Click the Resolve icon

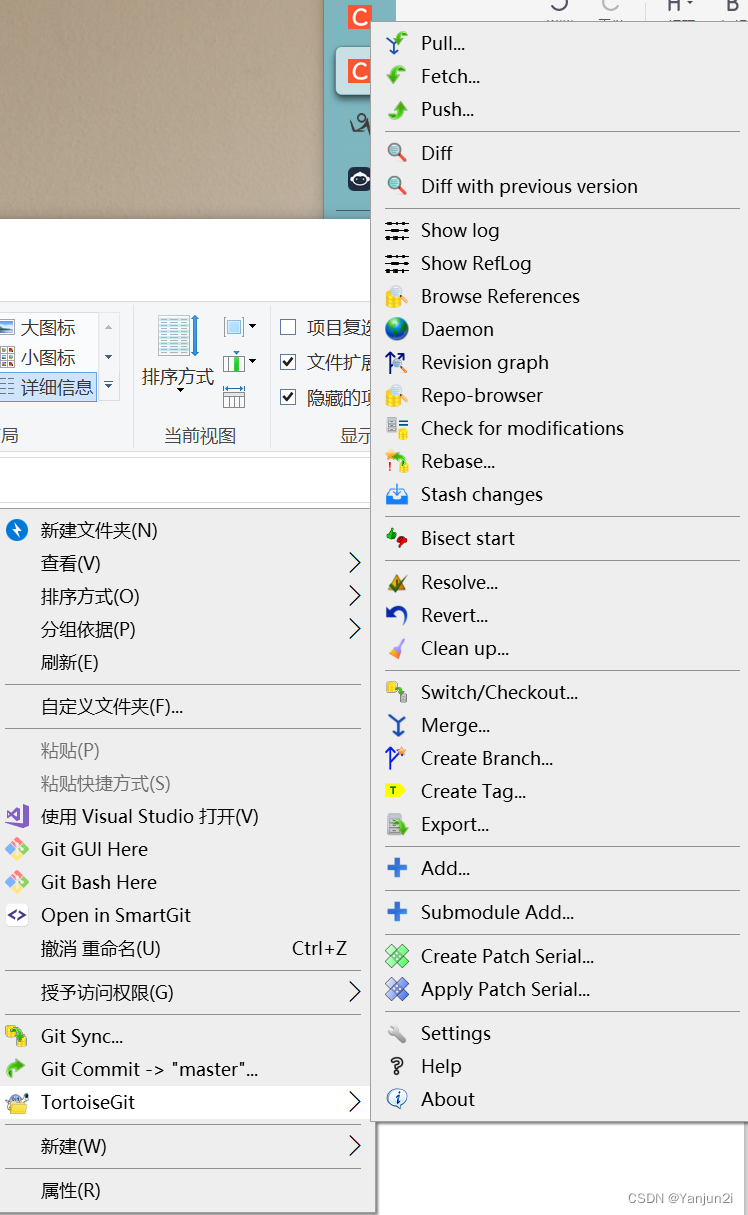(x=397, y=582)
